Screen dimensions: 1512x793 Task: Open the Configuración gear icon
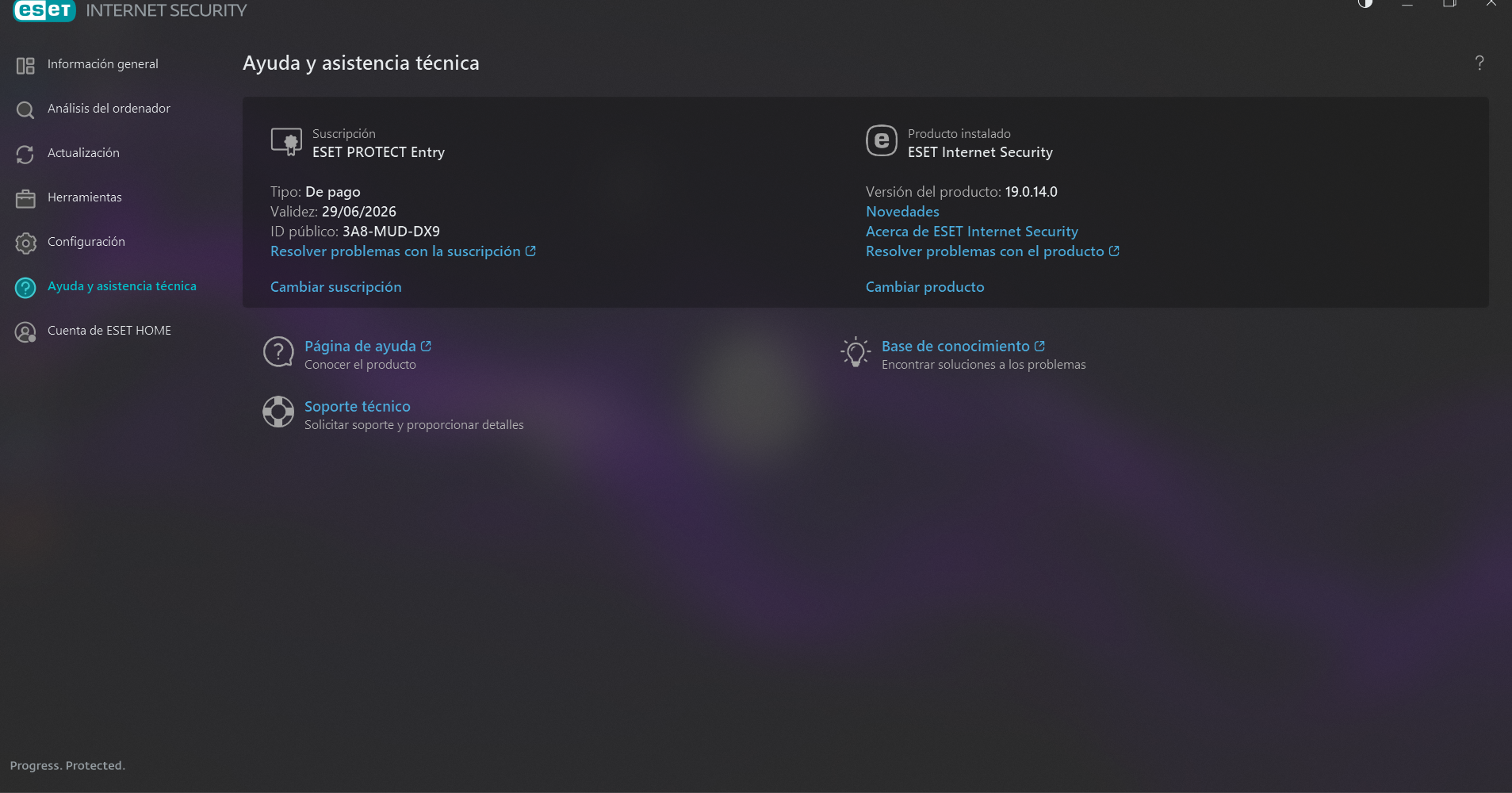(x=25, y=243)
